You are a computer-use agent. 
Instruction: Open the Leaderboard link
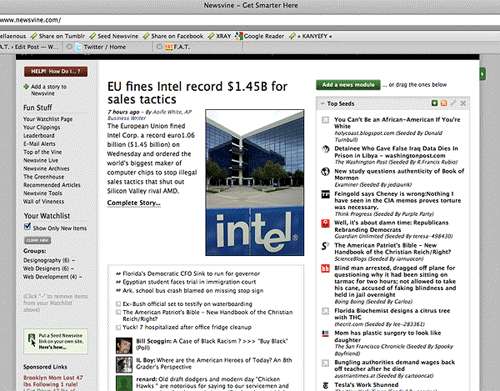click(39, 136)
